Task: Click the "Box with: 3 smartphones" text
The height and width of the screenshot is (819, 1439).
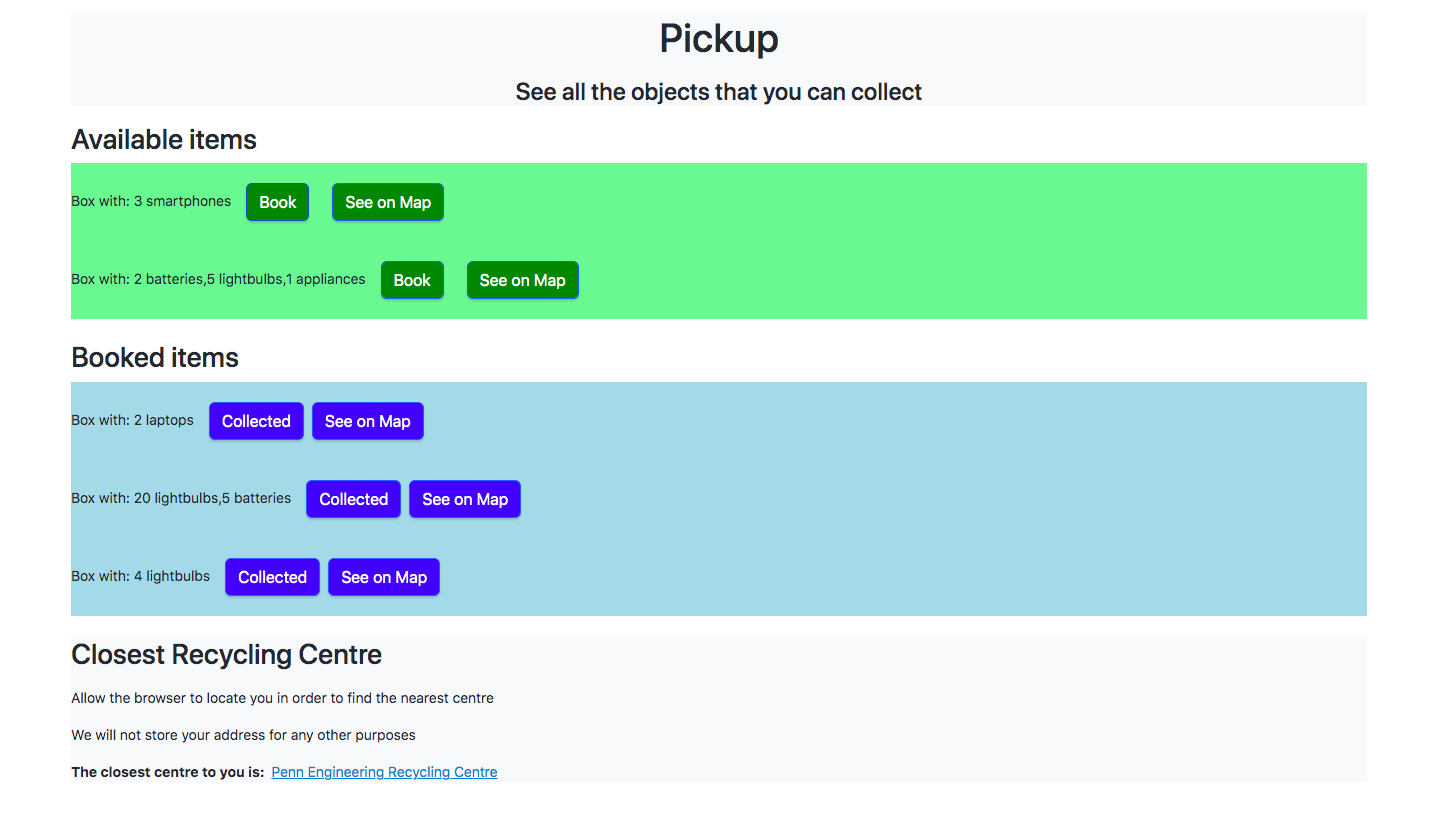Action: [x=151, y=201]
